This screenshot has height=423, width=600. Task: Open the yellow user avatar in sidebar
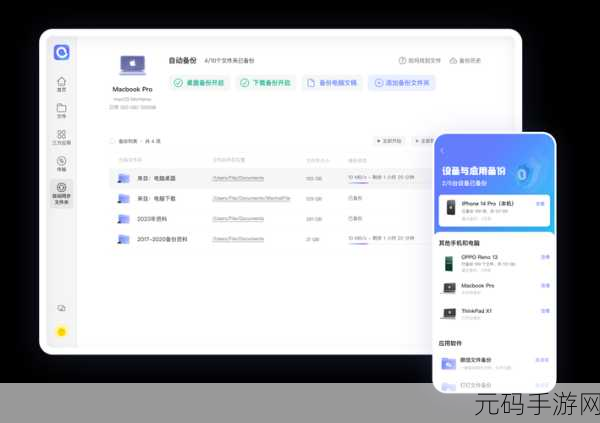61,332
